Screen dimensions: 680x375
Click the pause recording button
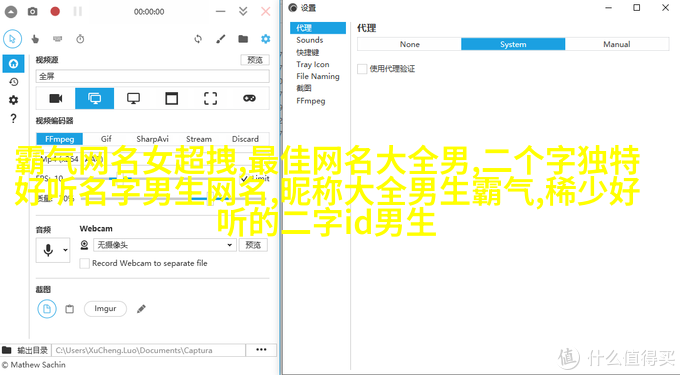click(78, 11)
